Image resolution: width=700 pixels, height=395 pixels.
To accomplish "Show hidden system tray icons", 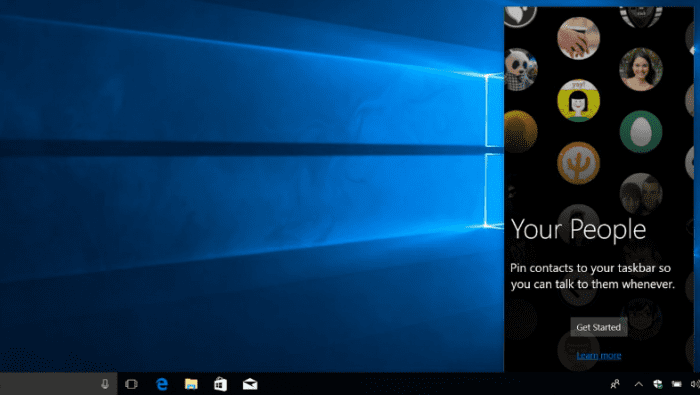I will 639,384.
